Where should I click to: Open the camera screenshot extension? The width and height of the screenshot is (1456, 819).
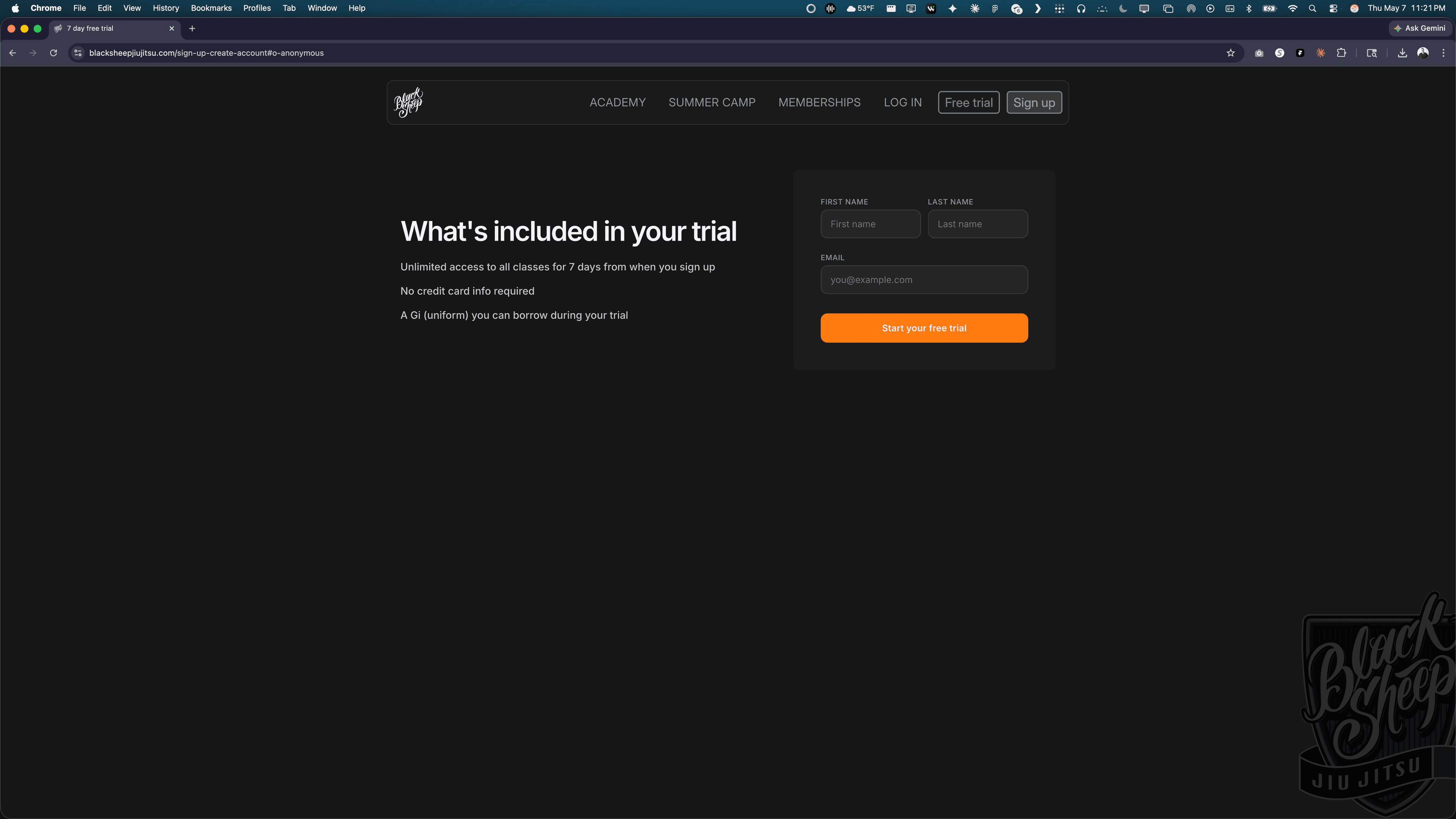coord(1259,53)
